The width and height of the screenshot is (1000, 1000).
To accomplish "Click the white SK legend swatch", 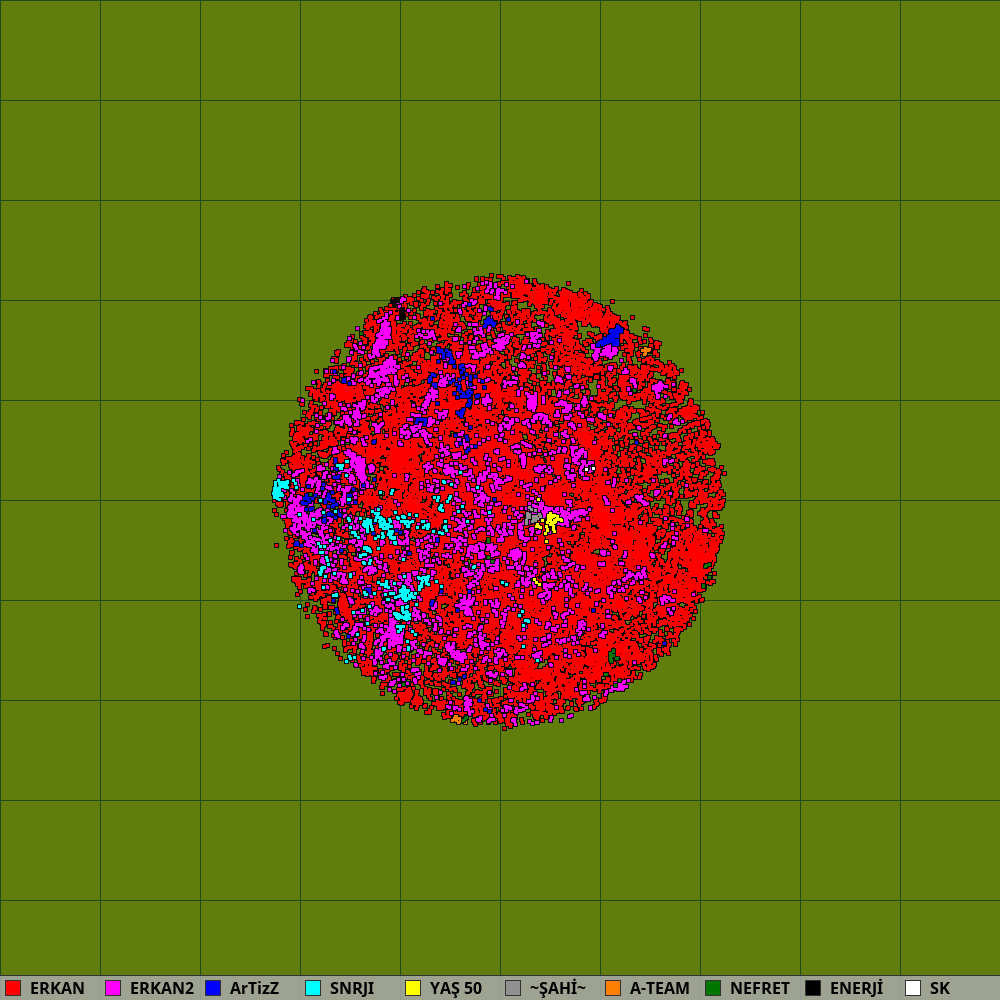I will point(913,988).
